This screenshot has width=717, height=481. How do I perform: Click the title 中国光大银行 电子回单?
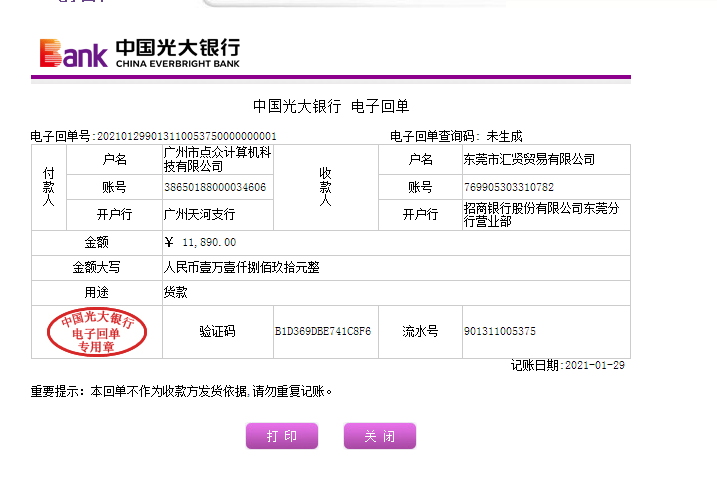331,106
